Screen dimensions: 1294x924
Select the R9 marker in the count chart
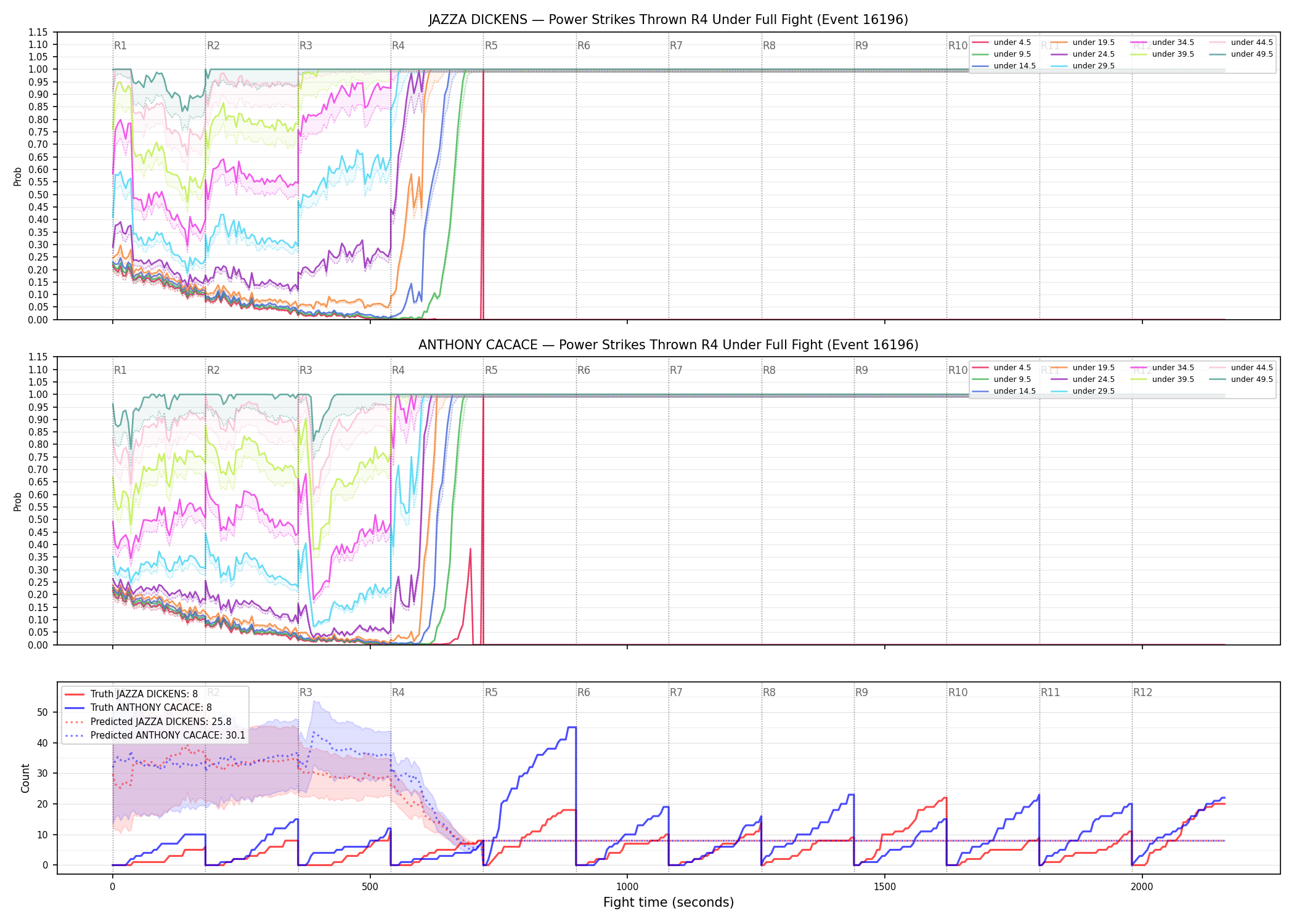coord(861,692)
